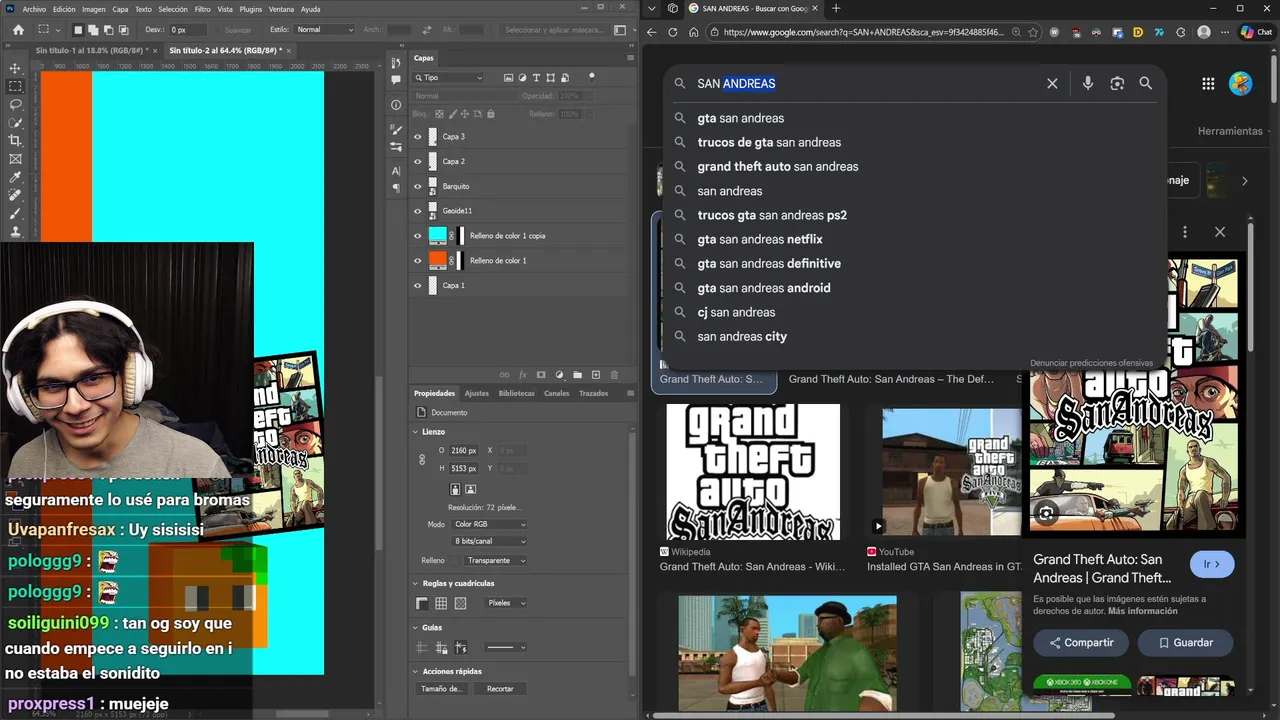
Task: Open the Píxeles units dropdown
Action: pyautogui.click(x=506, y=603)
